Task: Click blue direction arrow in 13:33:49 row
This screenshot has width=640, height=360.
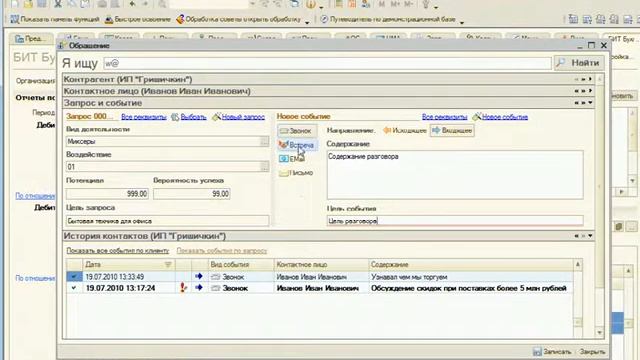Action: click(199, 276)
